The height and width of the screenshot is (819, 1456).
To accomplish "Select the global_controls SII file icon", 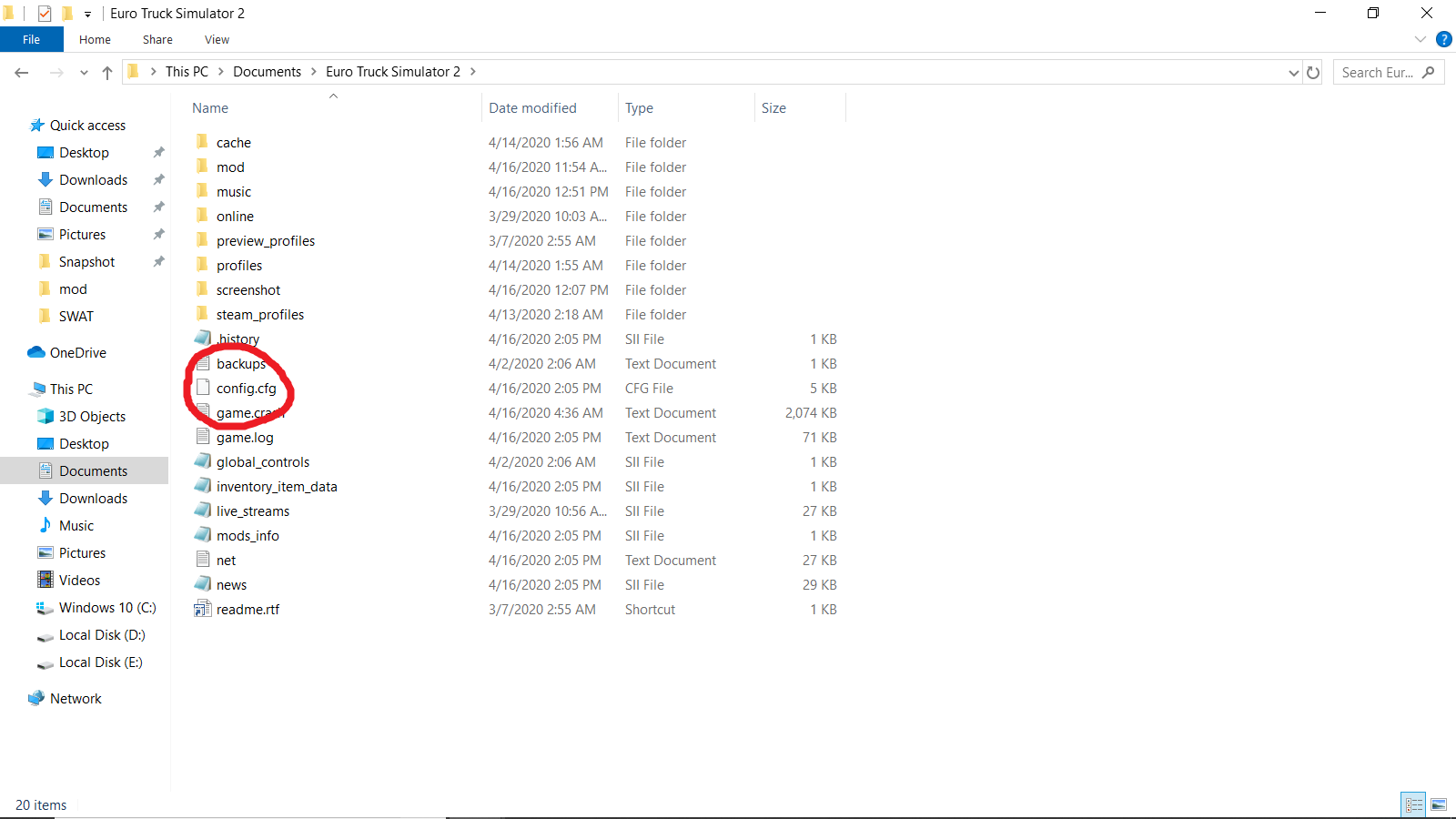I will pos(203,461).
